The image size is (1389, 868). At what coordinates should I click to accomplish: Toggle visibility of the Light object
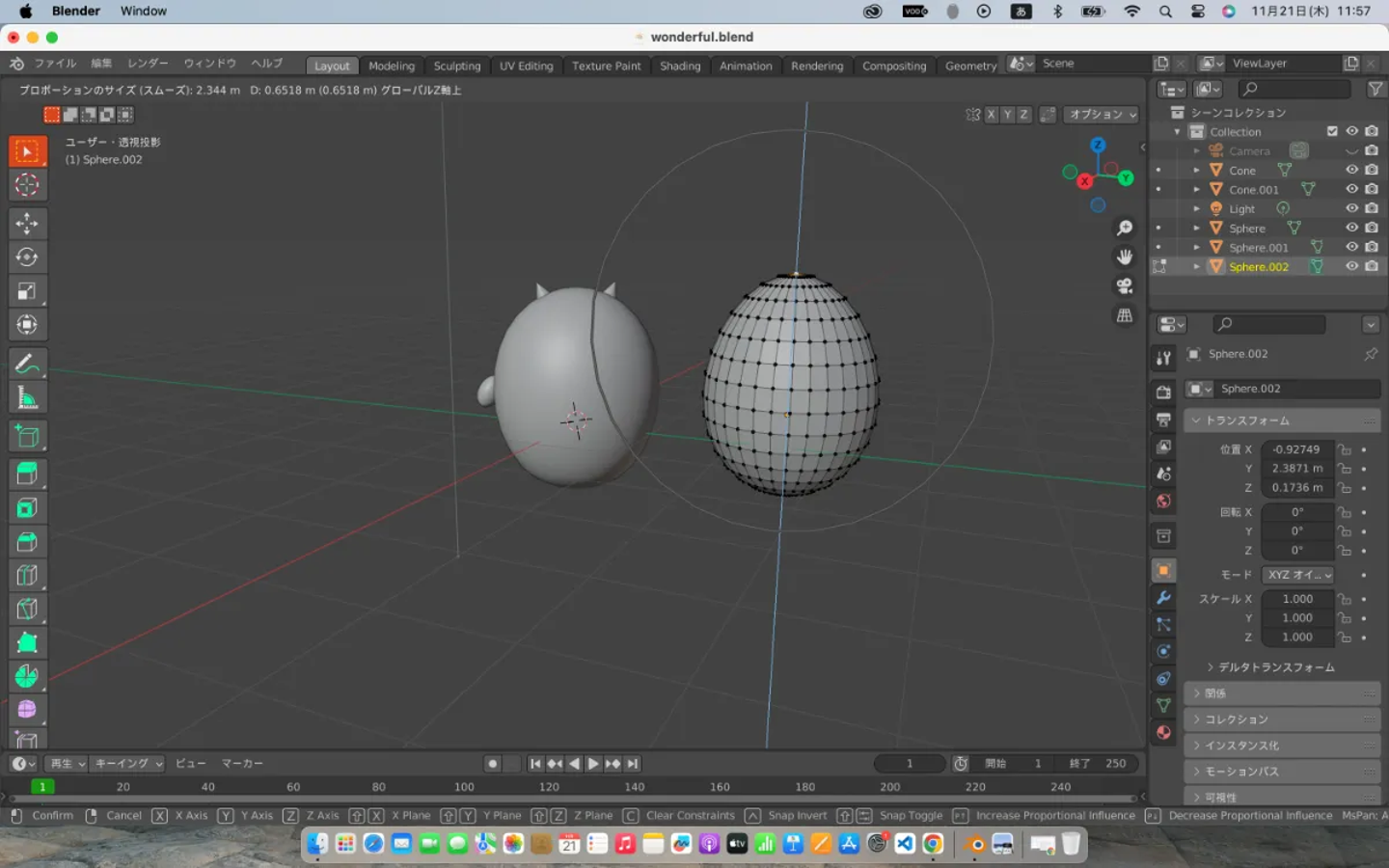coord(1351,208)
